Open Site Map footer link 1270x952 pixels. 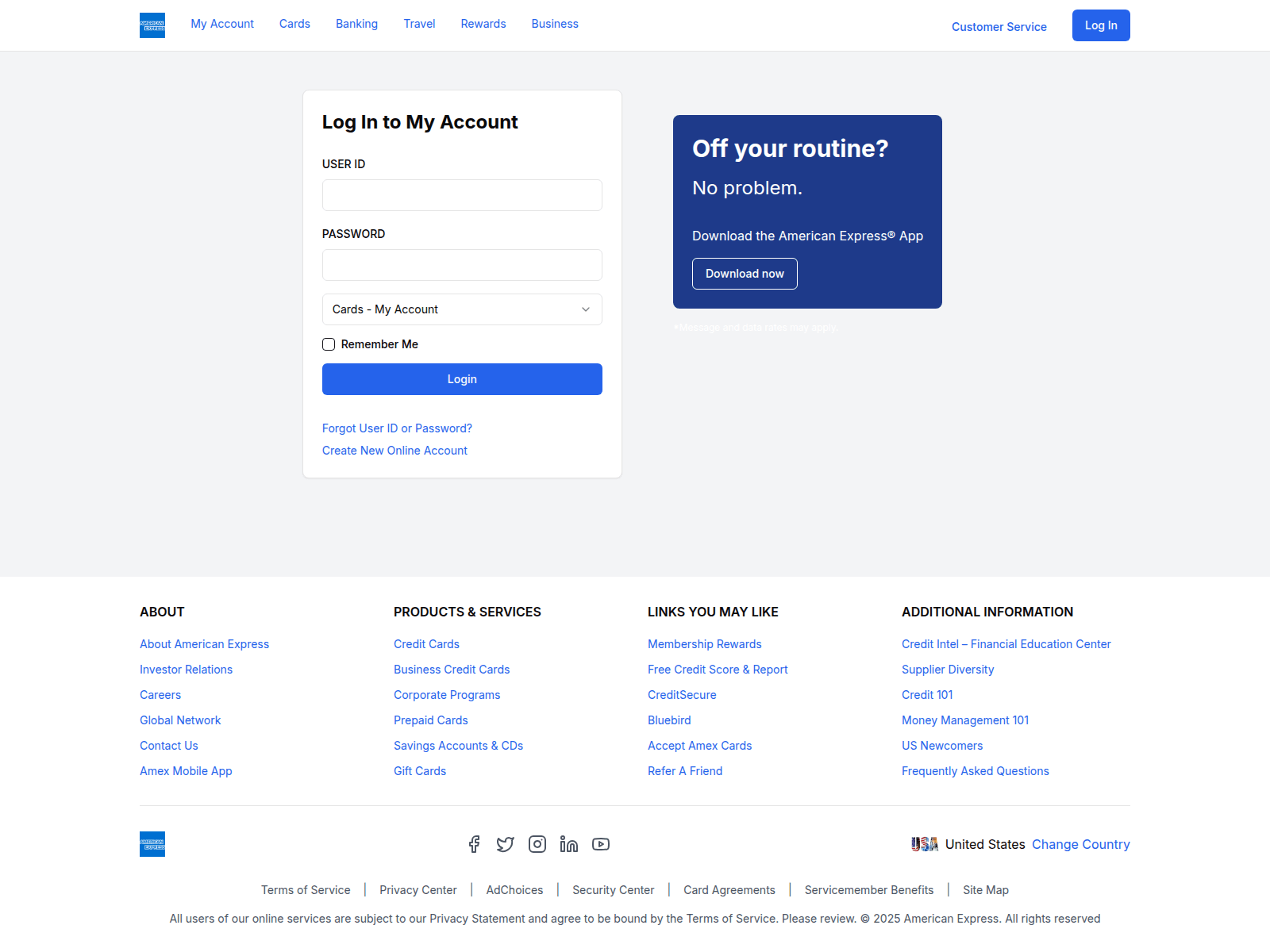pos(986,890)
